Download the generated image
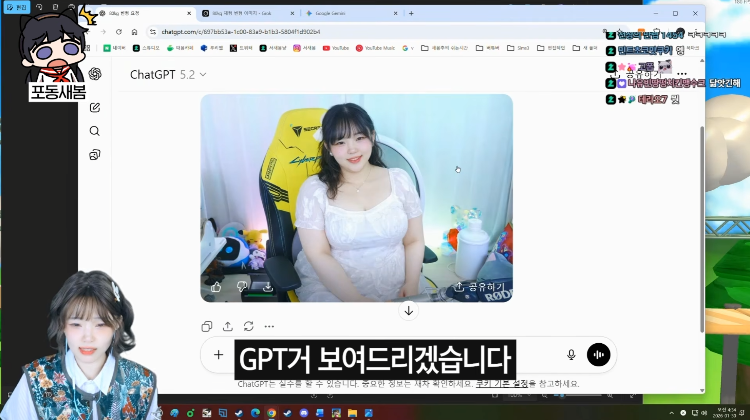Screen dimensions: 750x420 point(268,287)
